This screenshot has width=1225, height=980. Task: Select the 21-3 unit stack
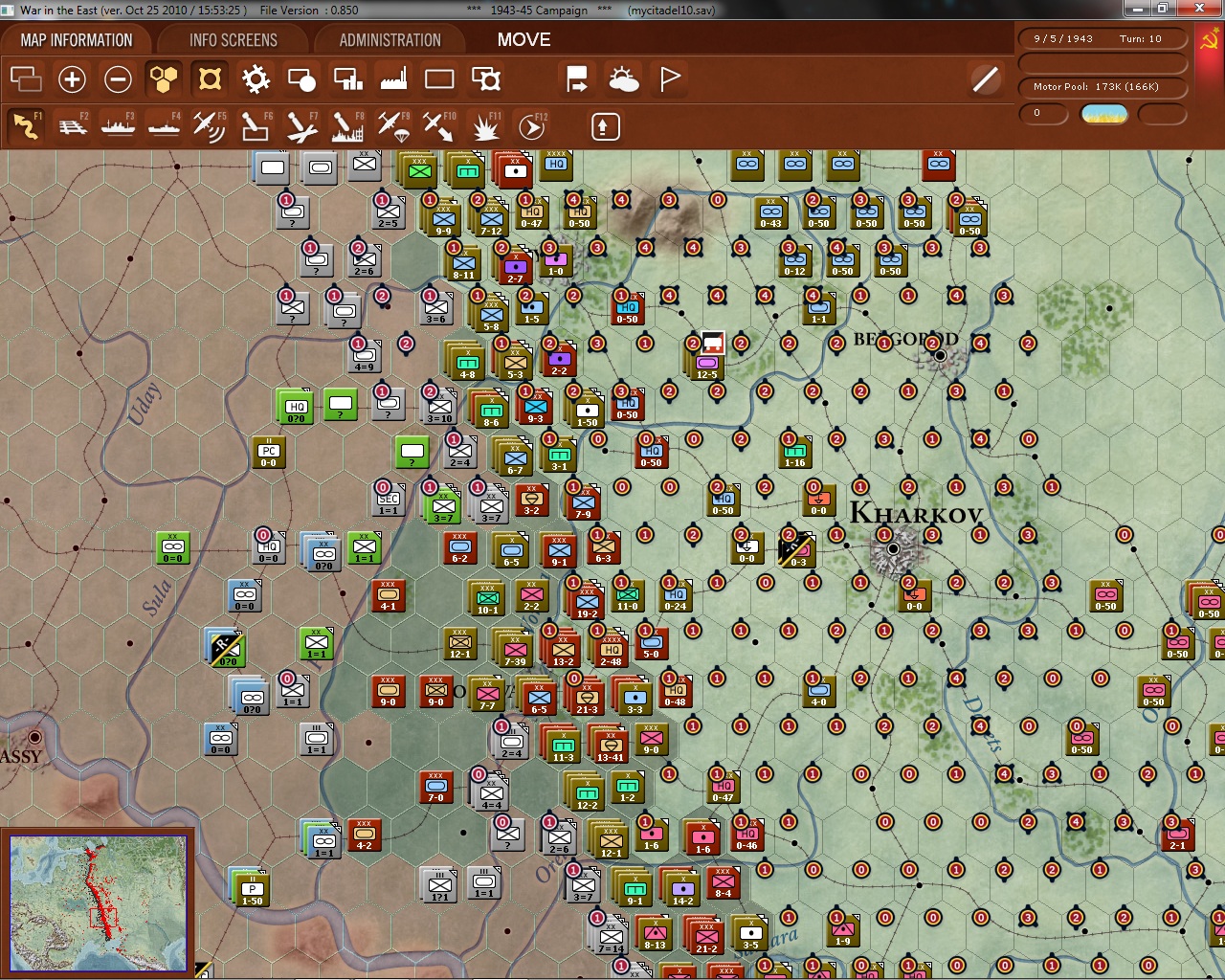pos(586,697)
